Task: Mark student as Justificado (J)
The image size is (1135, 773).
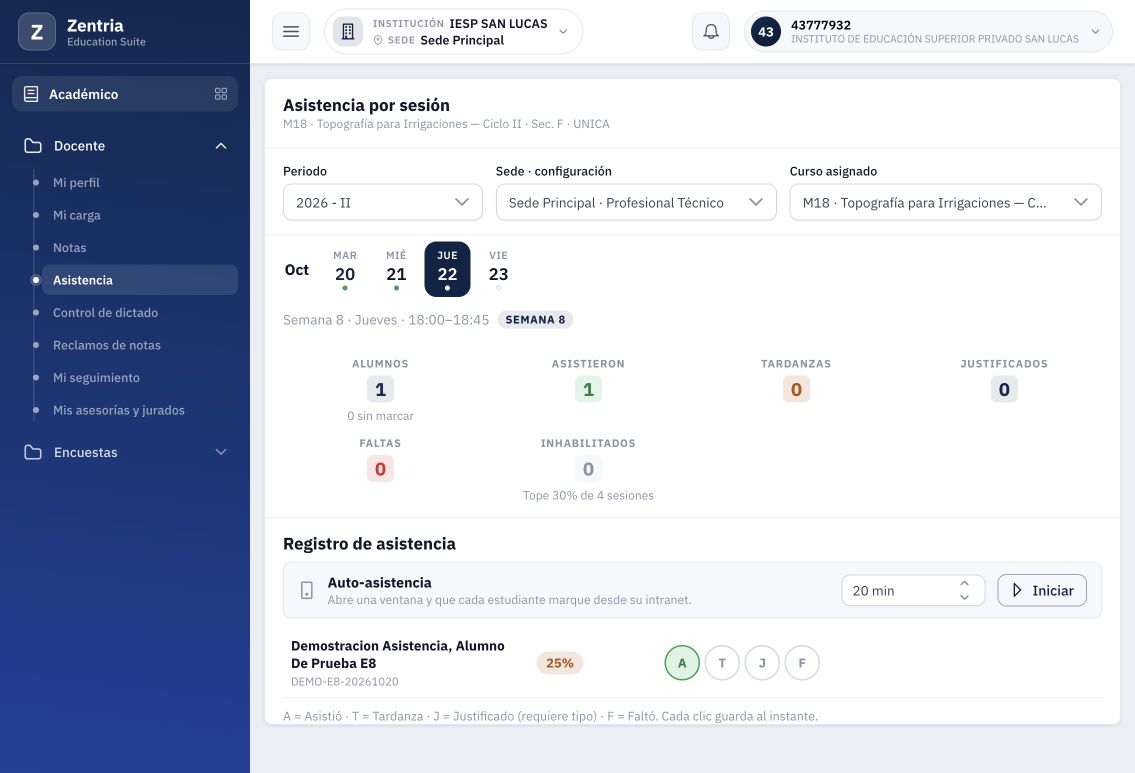Action: pyautogui.click(x=761, y=663)
